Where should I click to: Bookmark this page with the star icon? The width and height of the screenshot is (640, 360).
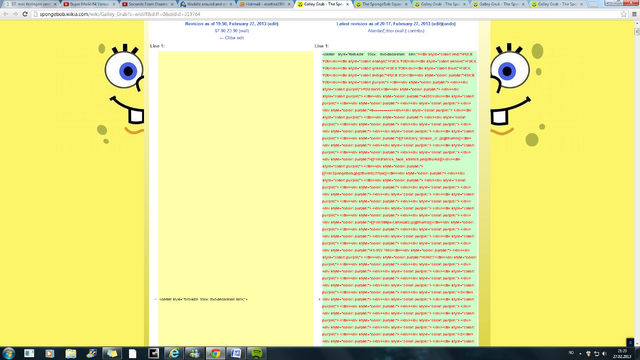tap(624, 14)
